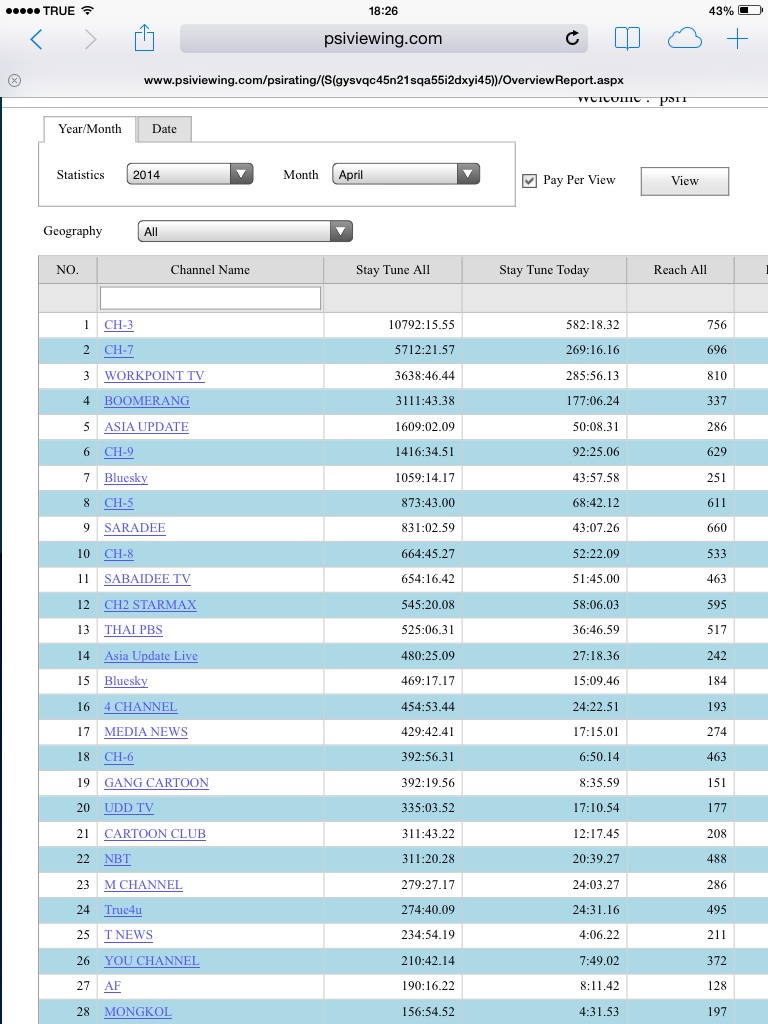Open the YOU CHANNEL link

point(152,961)
